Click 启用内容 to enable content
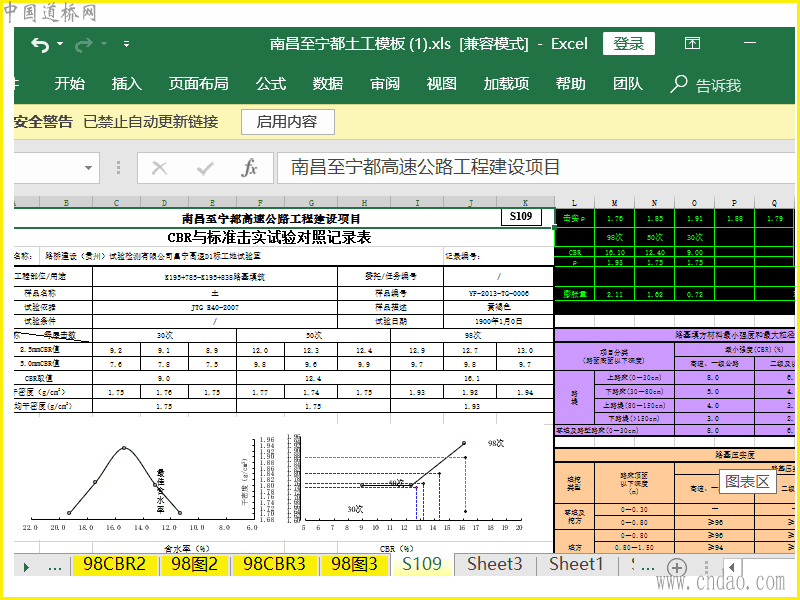Viewport: 800px width, 600px height. click(288, 122)
